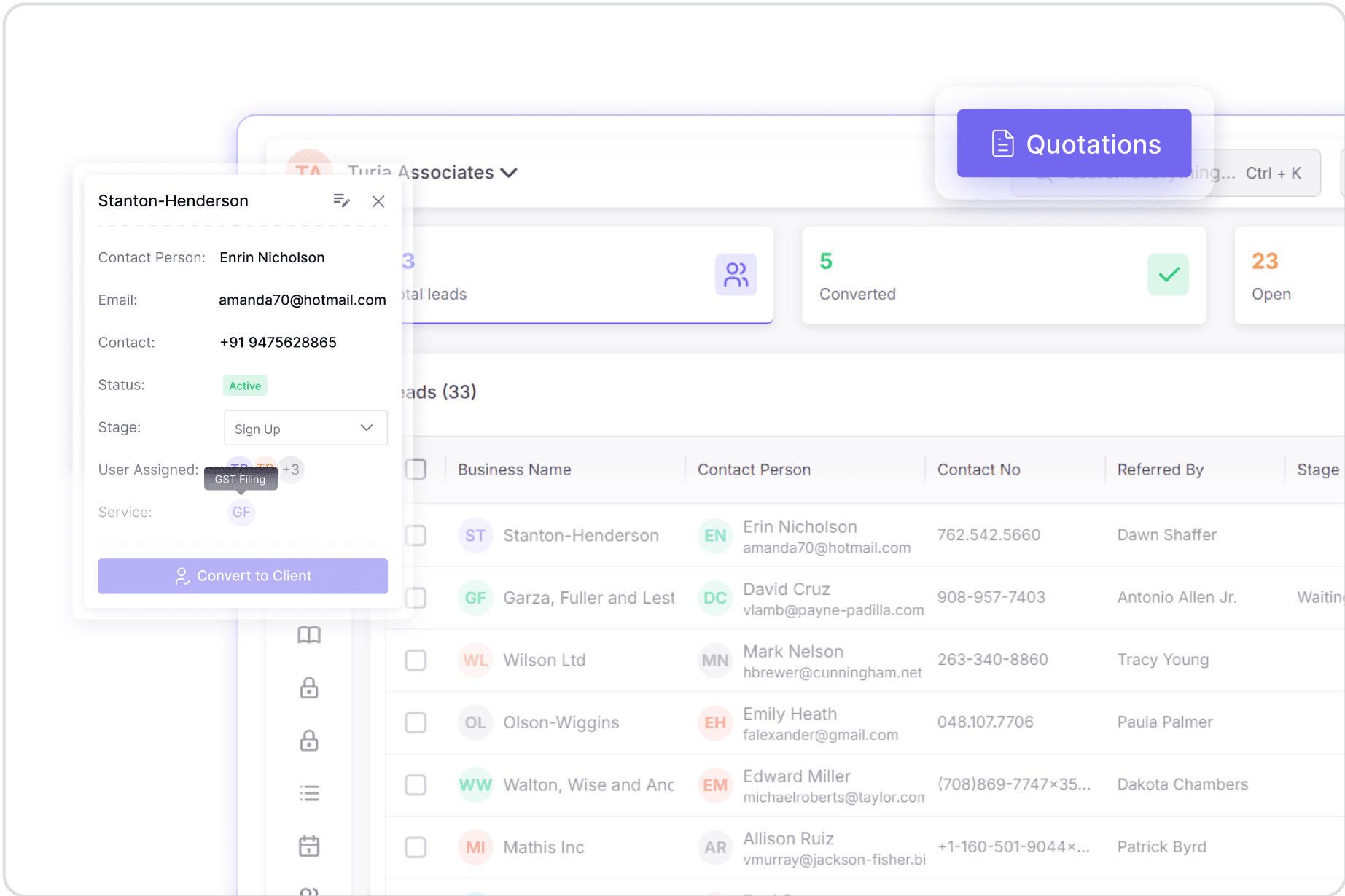Click phone number +91 9475628865

pyautogui.click(x=278, y=342)
